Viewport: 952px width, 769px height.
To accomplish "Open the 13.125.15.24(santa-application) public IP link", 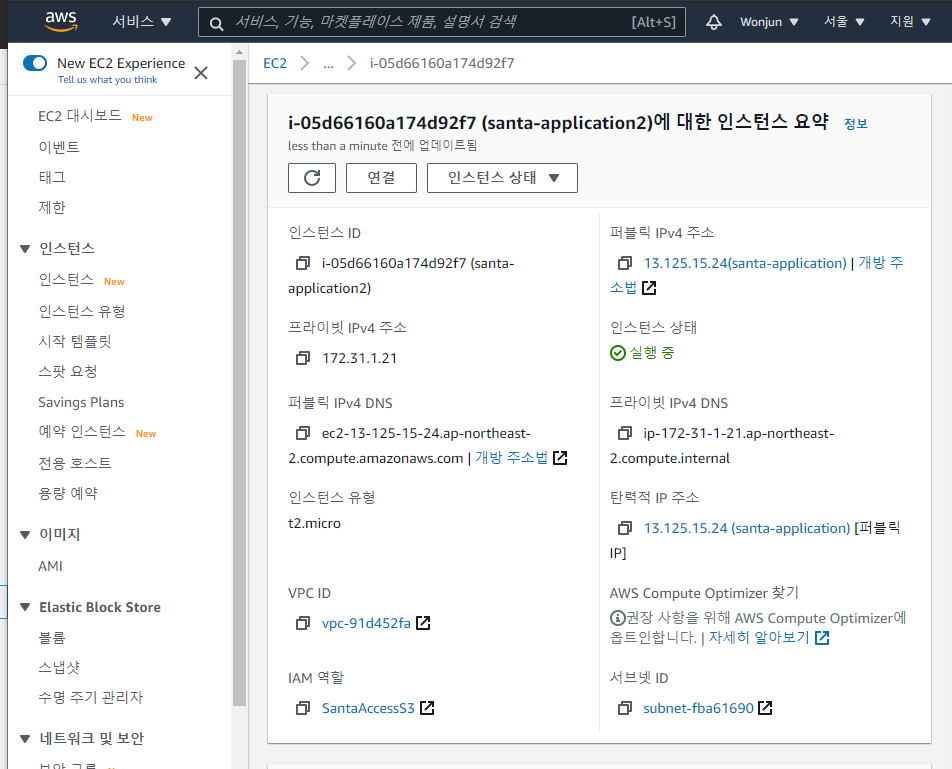I will click(745, 263).
